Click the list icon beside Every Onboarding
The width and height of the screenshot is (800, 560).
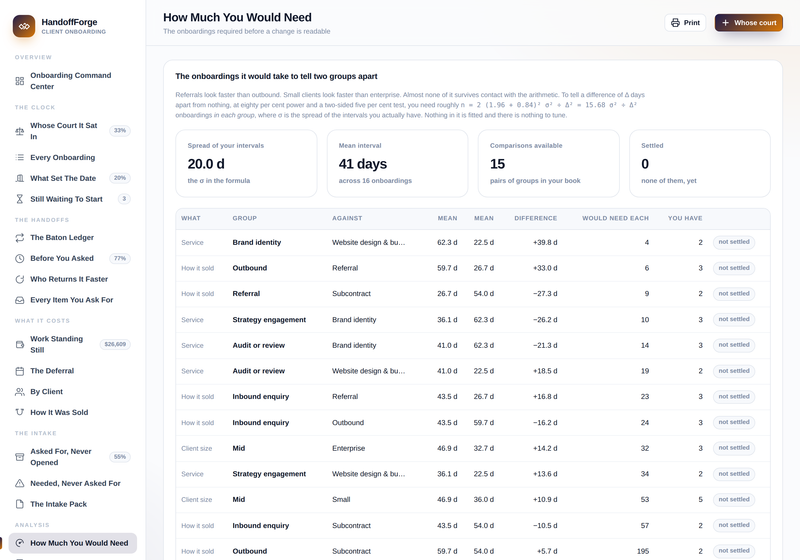(19, 157)
